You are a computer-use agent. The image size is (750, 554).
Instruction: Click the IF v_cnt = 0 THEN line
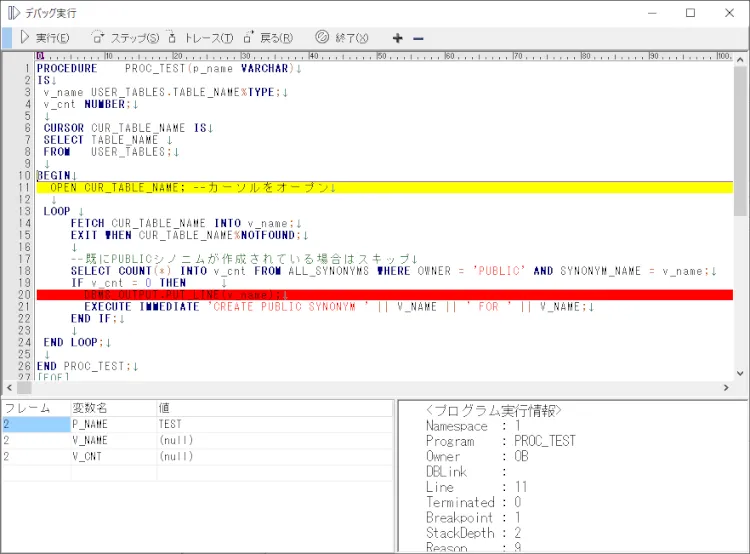point(128,283)
